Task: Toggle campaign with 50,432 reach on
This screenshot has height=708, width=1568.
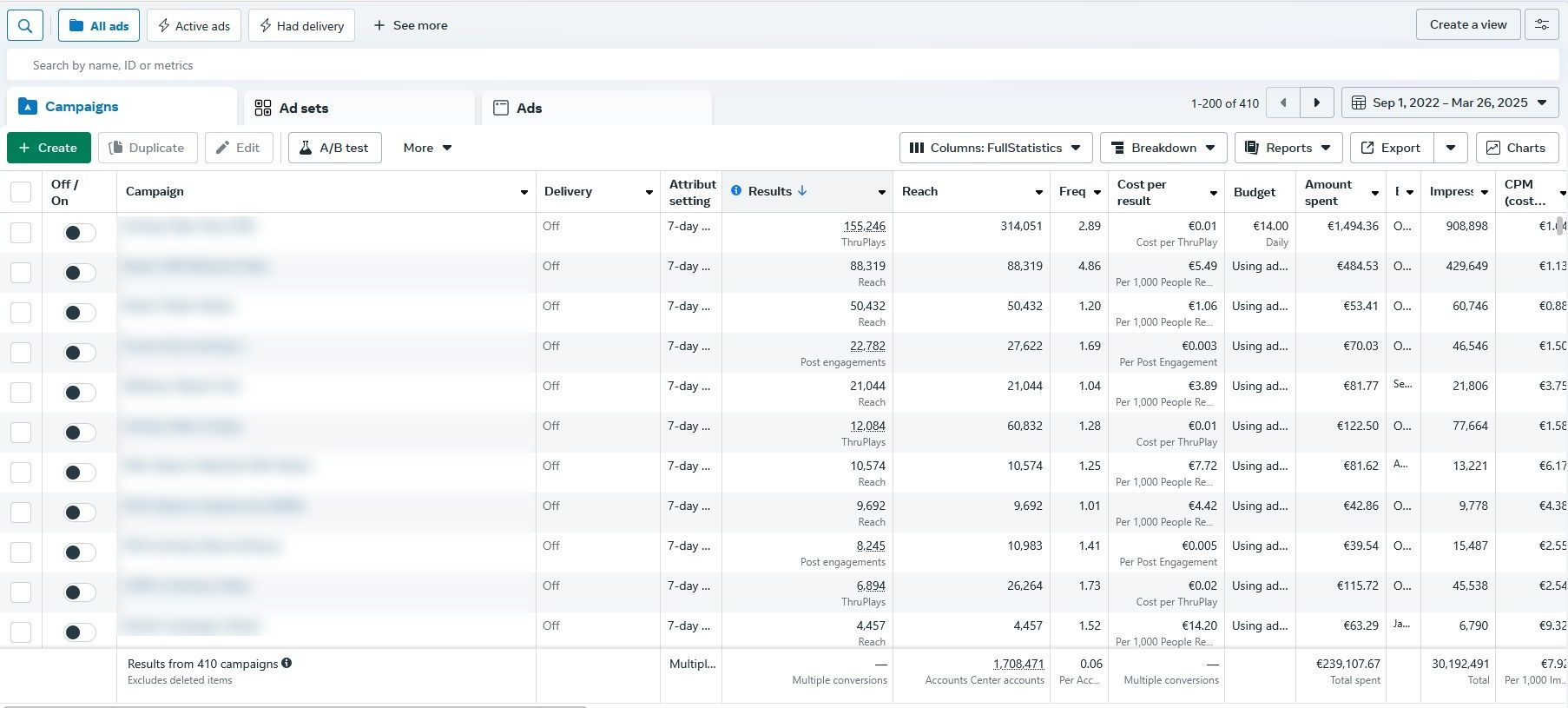Action: 80,313
